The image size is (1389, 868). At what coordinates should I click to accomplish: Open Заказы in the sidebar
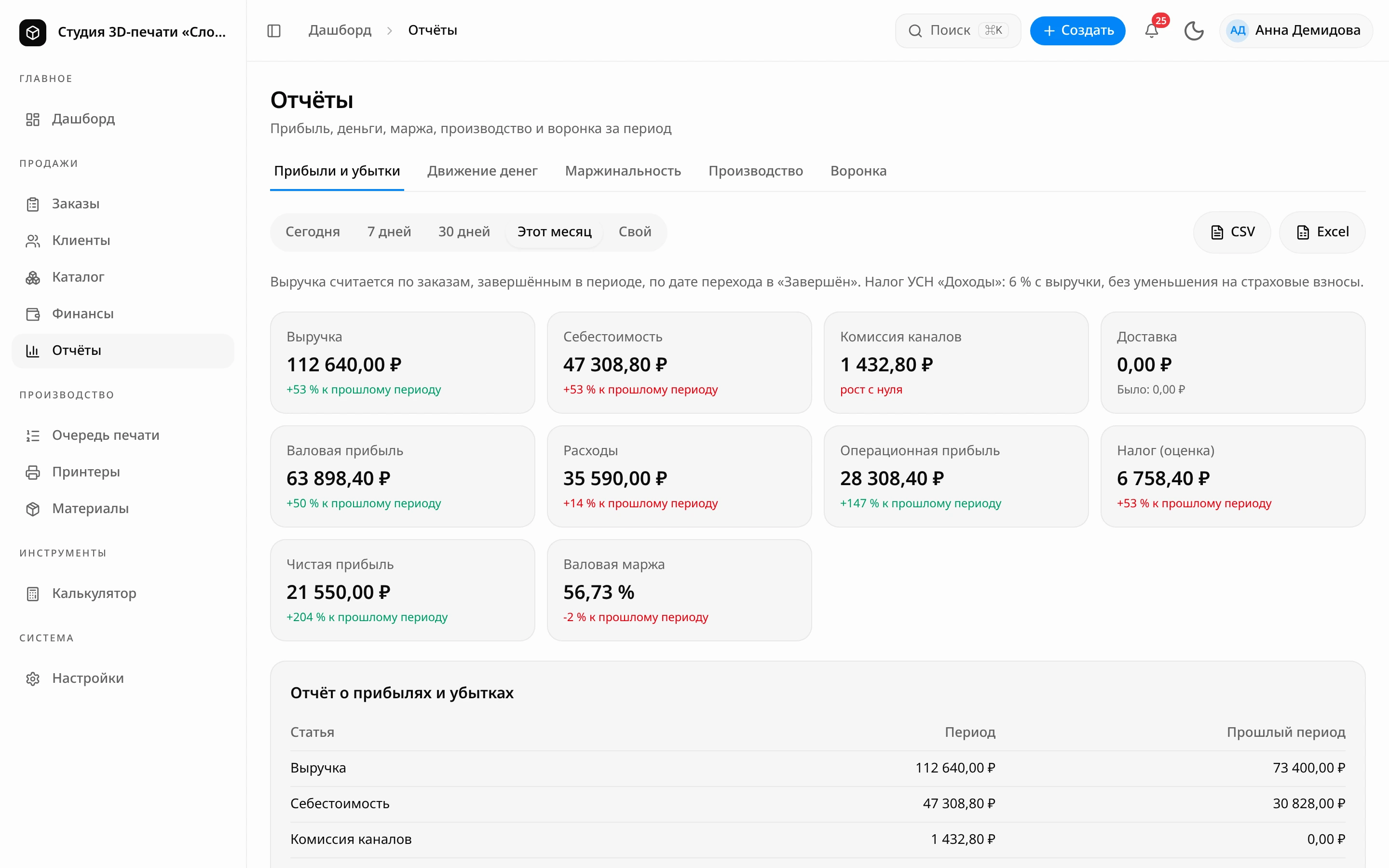[x=123, y=204]
